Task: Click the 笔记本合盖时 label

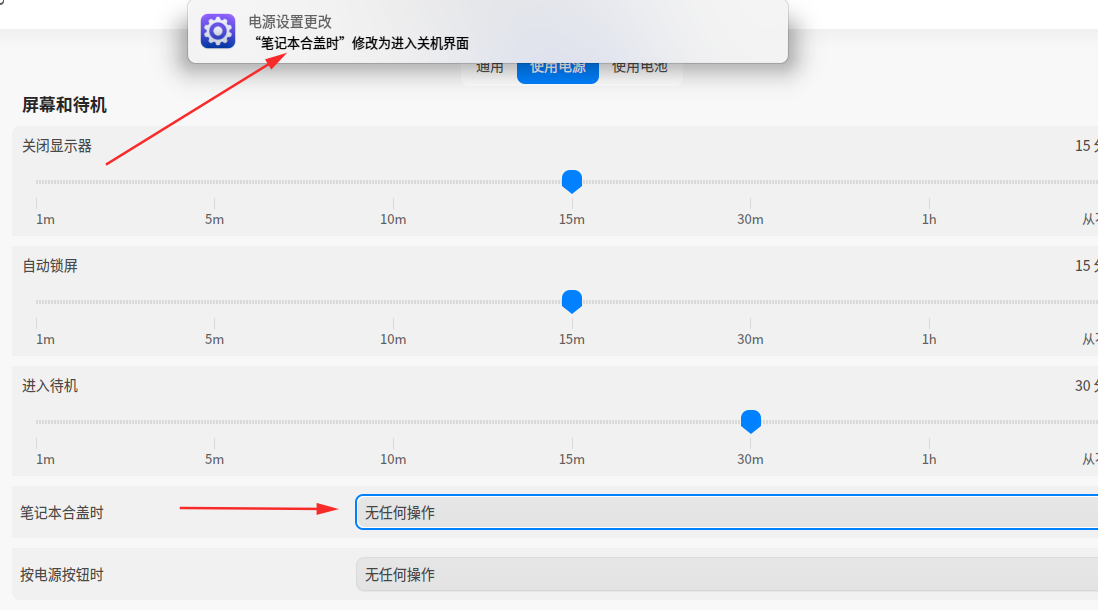Action: tap(62, 513)
